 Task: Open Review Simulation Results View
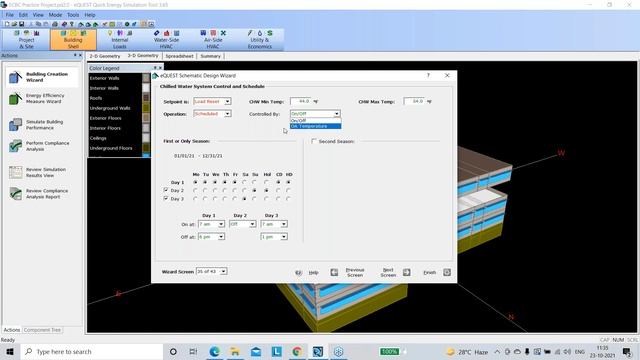point(38,172)
